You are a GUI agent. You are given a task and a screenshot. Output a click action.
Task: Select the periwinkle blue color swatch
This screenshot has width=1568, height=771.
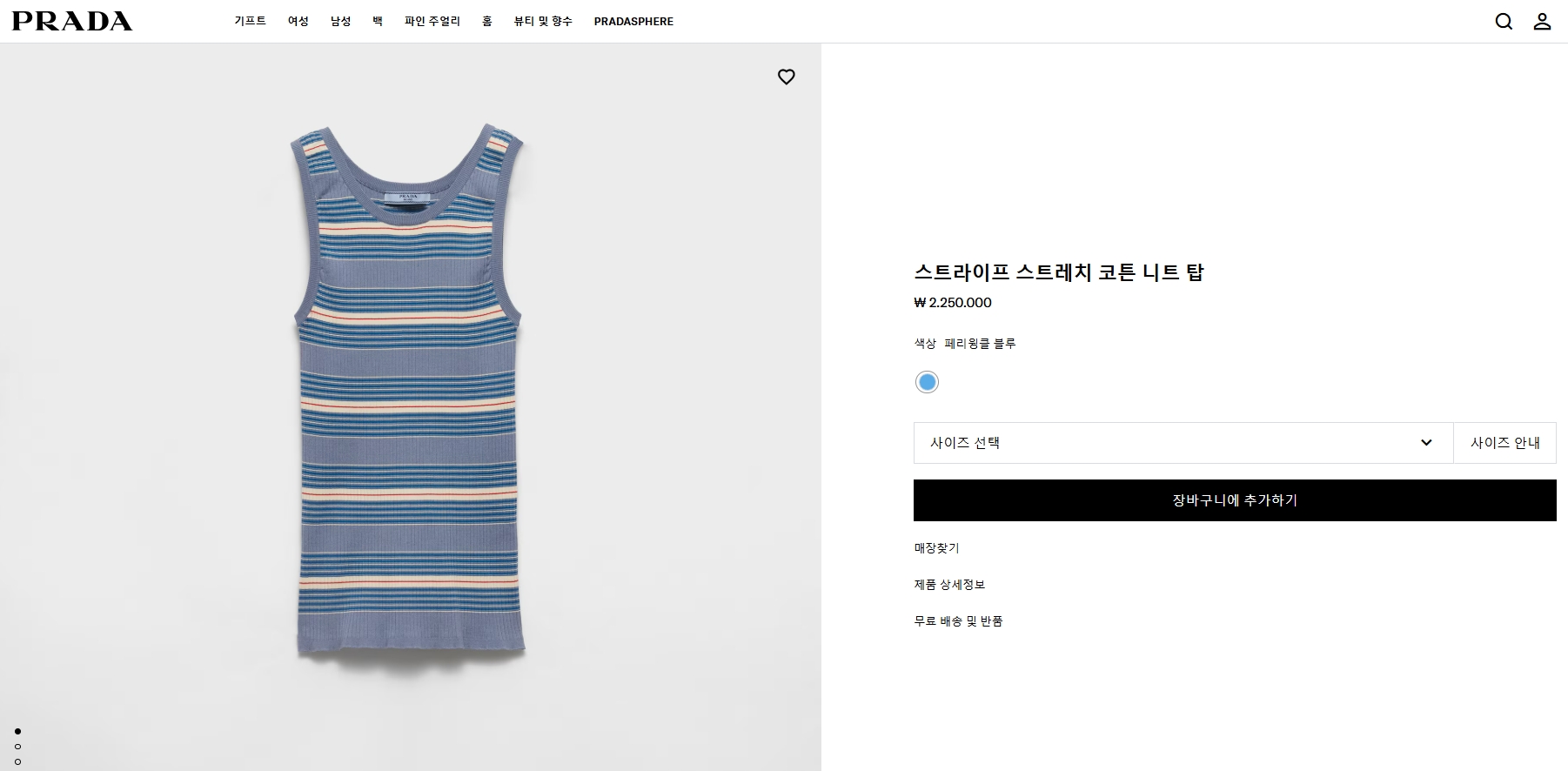pyautogui.click(x=927, y=382)
